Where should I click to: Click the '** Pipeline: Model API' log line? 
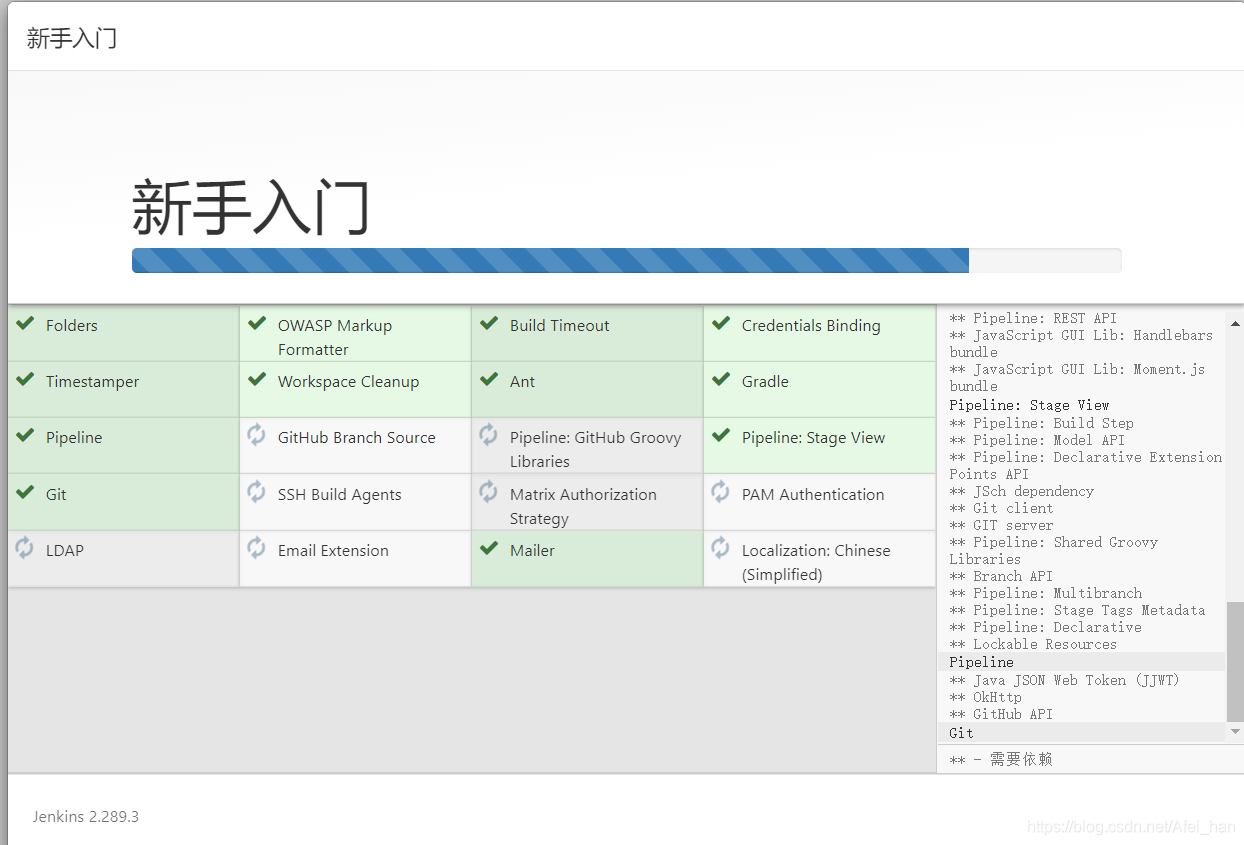point(1037,440)
